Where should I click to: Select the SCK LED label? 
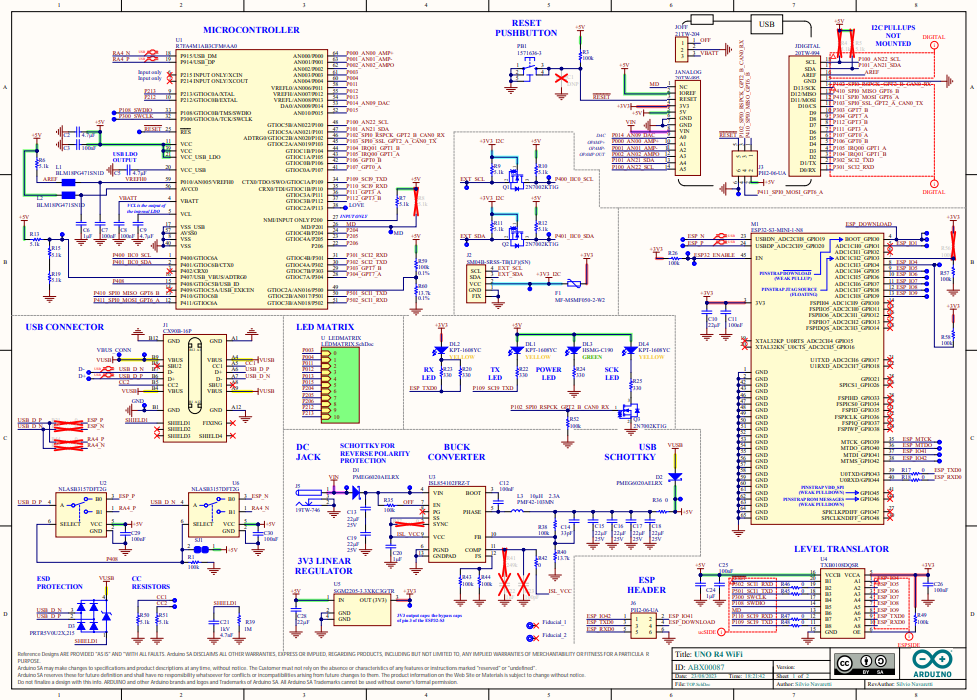coord(612,373)
